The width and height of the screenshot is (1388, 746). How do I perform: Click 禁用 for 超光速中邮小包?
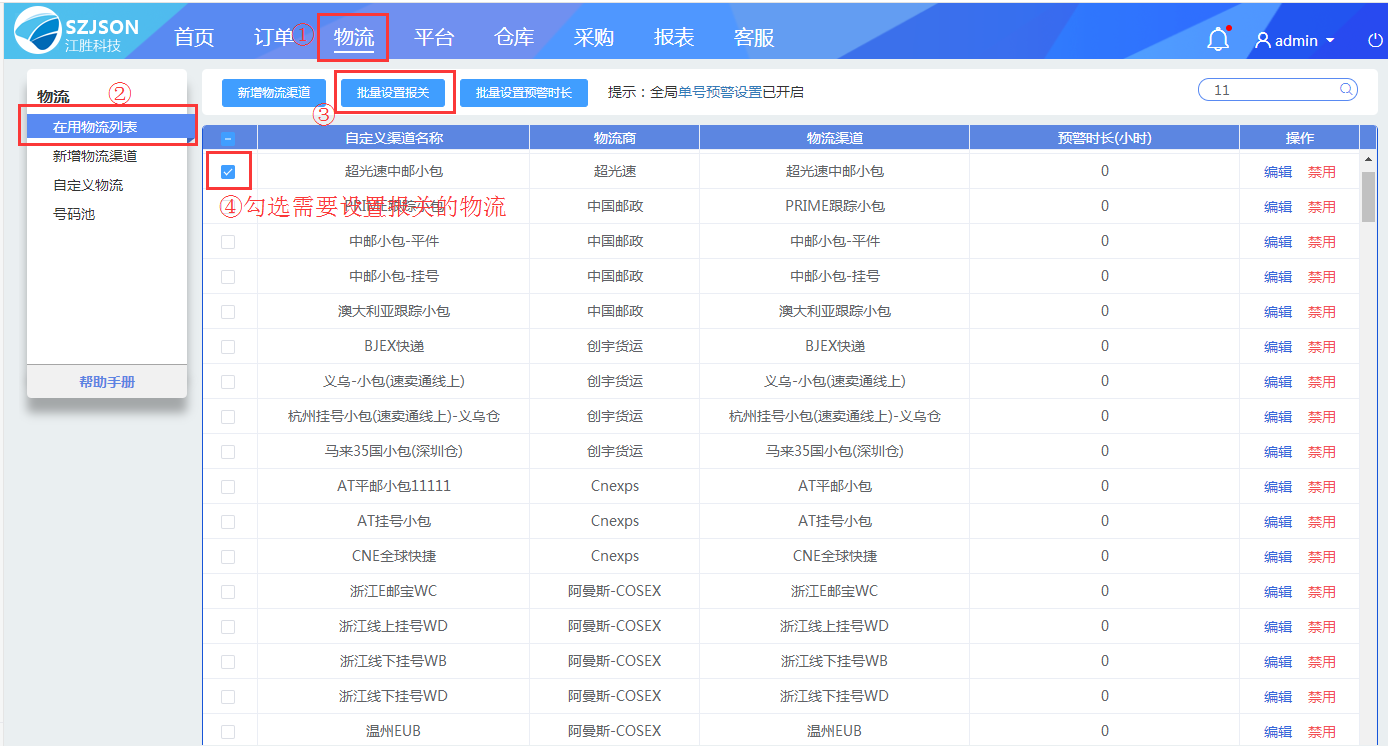tap(1322, 172)
